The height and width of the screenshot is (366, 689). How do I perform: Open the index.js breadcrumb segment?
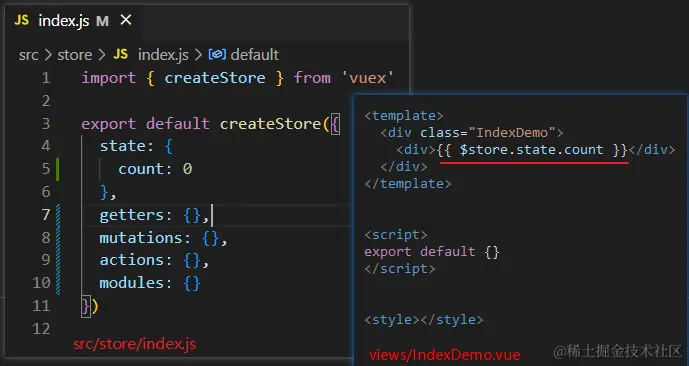pyautogui.click(x=163, y=55)
